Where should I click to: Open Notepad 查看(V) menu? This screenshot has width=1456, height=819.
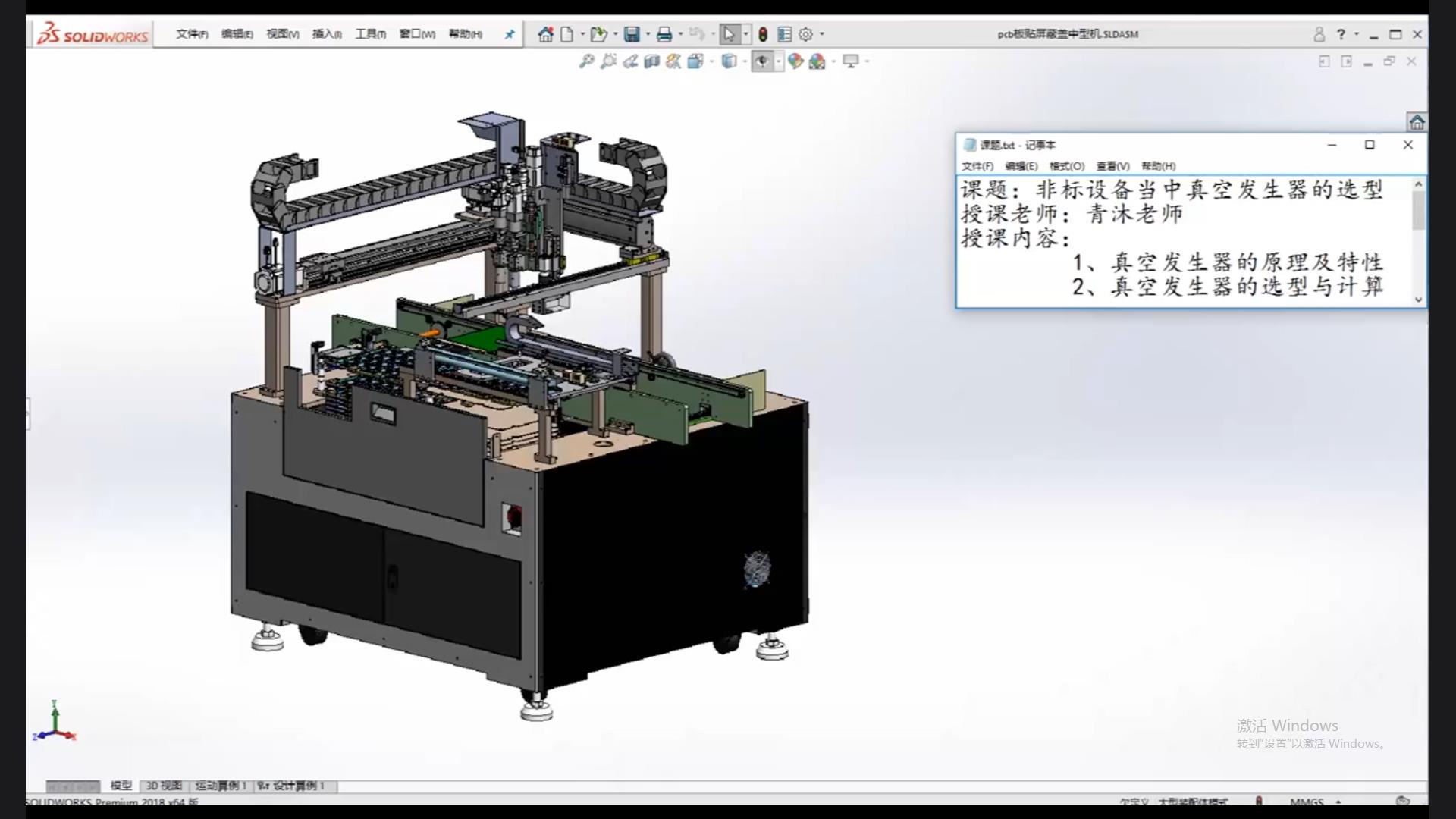(x=1113, y=166)
